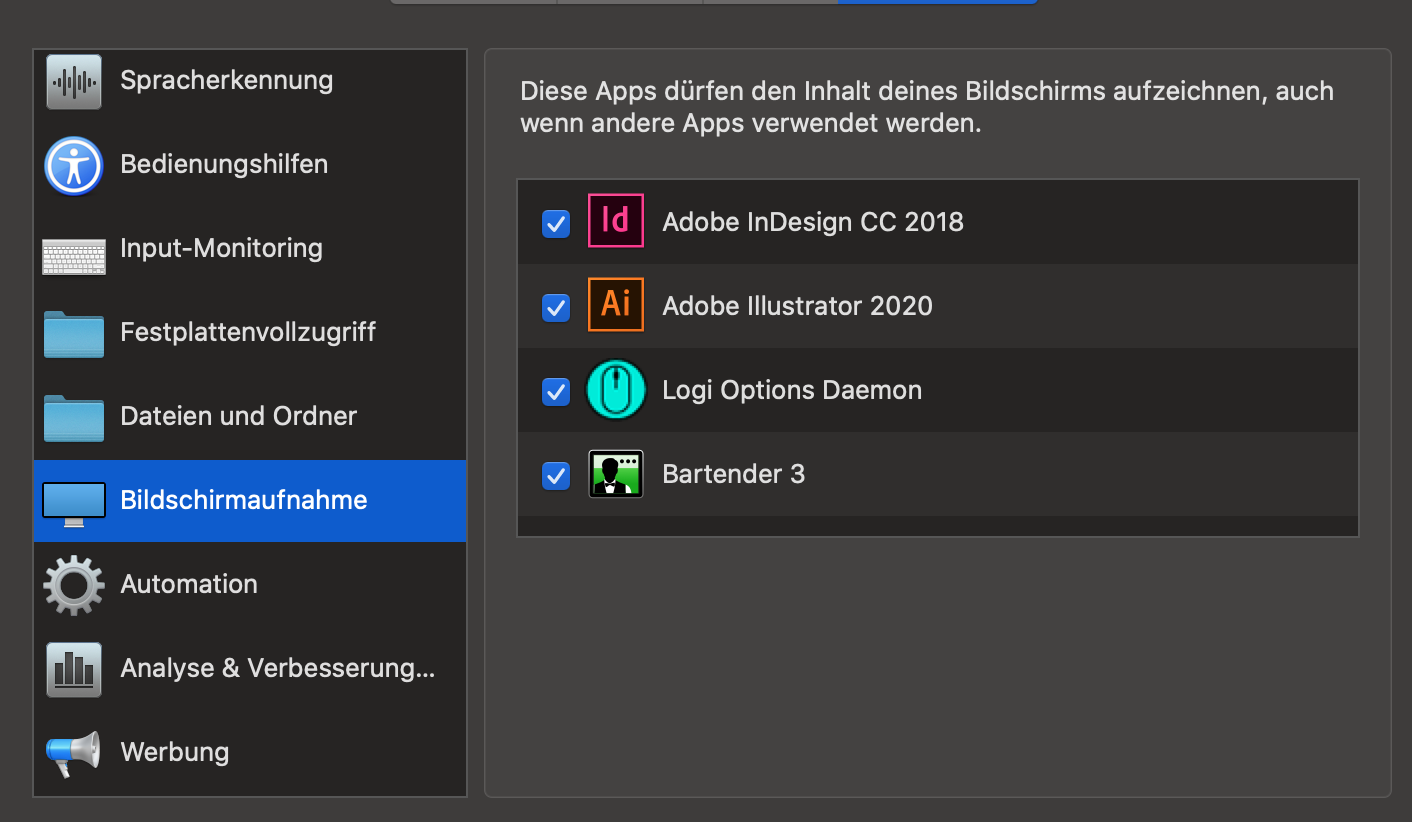Click the Adobe InDesign Id icon
The image size is (1412, 822).
click(615, 221)
